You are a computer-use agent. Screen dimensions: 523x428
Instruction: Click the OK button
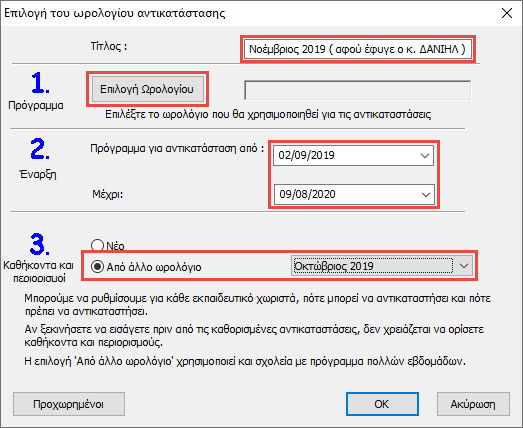tap(382, 404)
